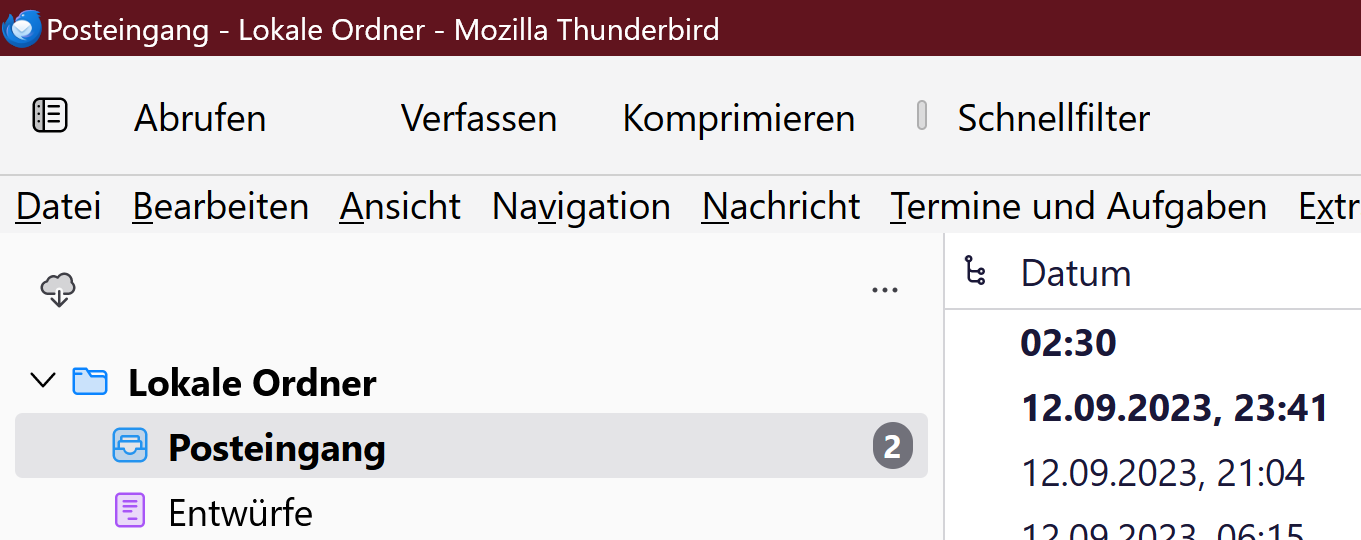Toggle threaded view column icon

975,272
